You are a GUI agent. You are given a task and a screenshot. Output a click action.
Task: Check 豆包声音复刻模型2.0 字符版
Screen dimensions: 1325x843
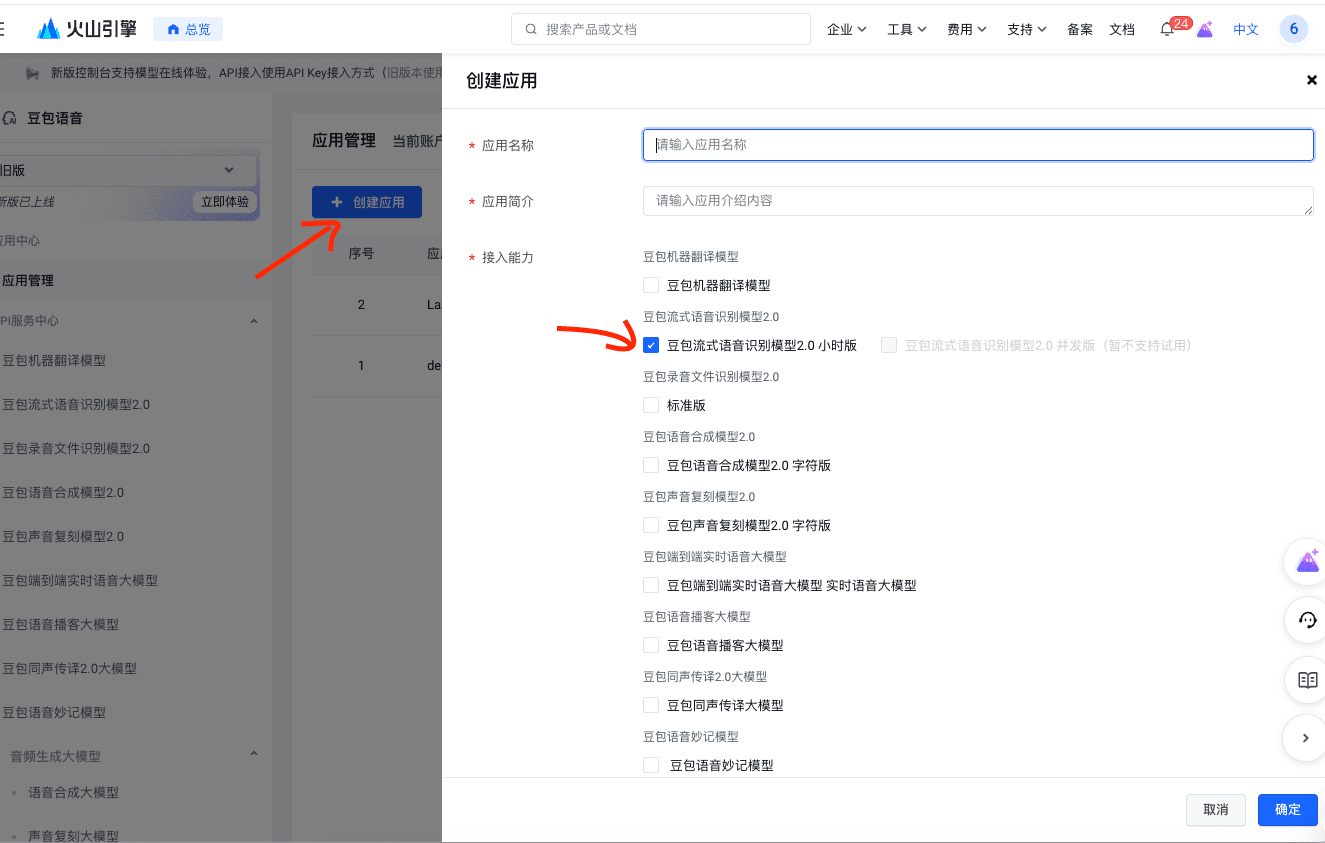[651, 525]
